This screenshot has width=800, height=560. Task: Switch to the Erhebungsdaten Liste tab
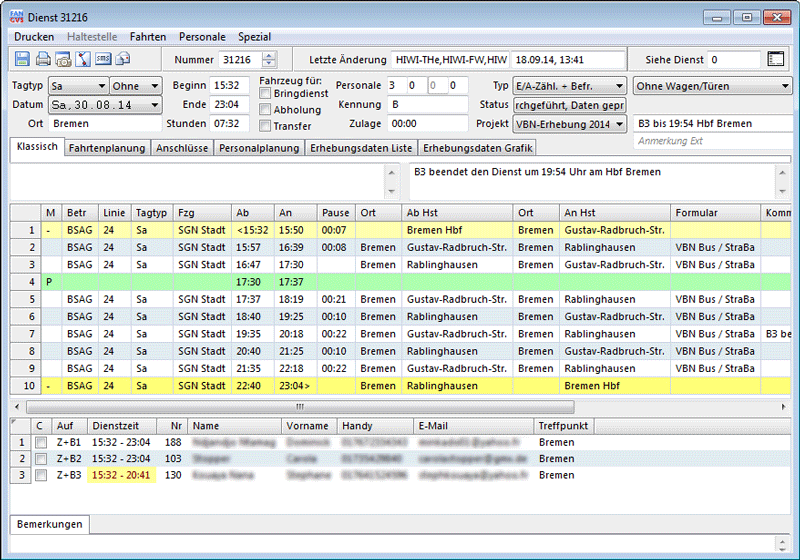pyautogui.click(x=361, y=148)
